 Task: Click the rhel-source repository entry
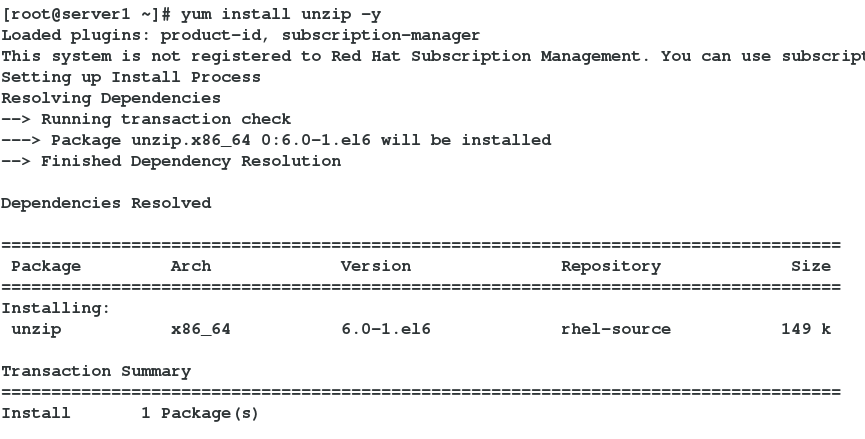[616, 329]
